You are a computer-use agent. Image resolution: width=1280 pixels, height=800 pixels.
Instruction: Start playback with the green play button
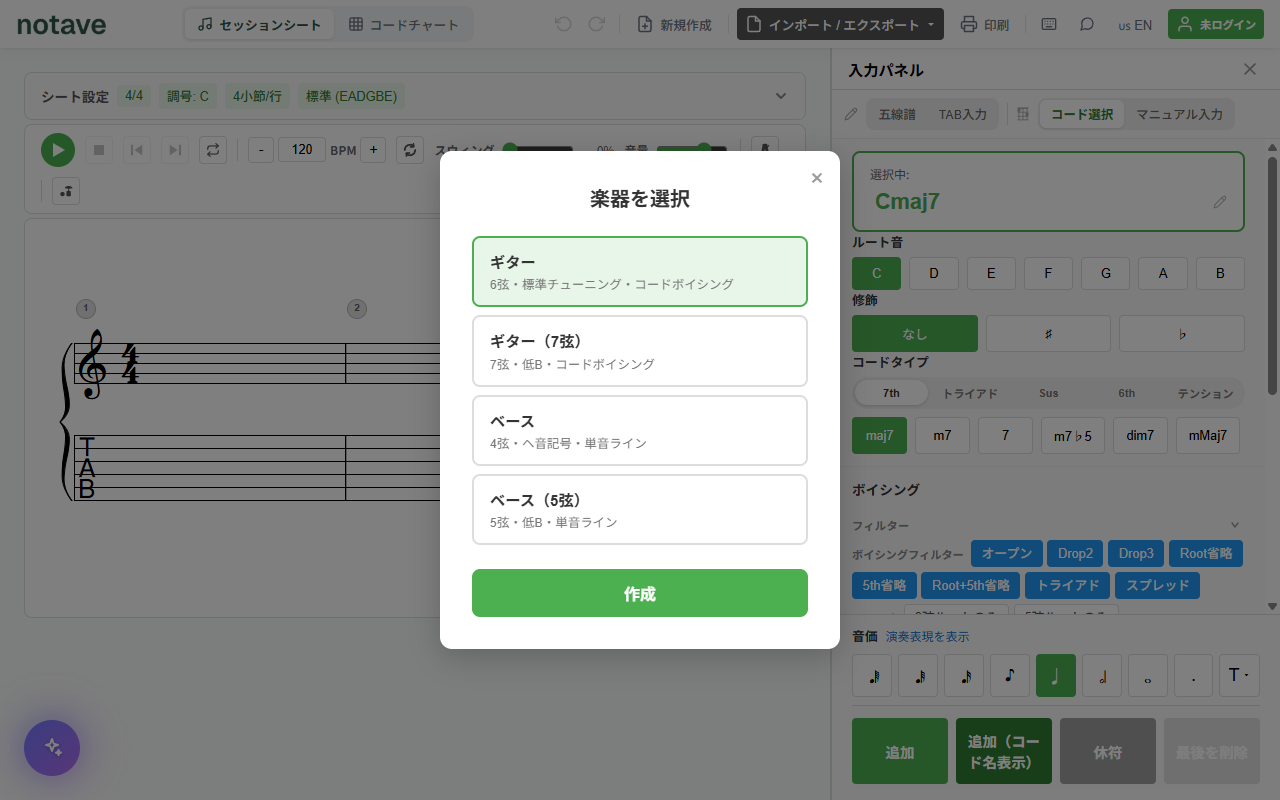click(x=58, y=150)
